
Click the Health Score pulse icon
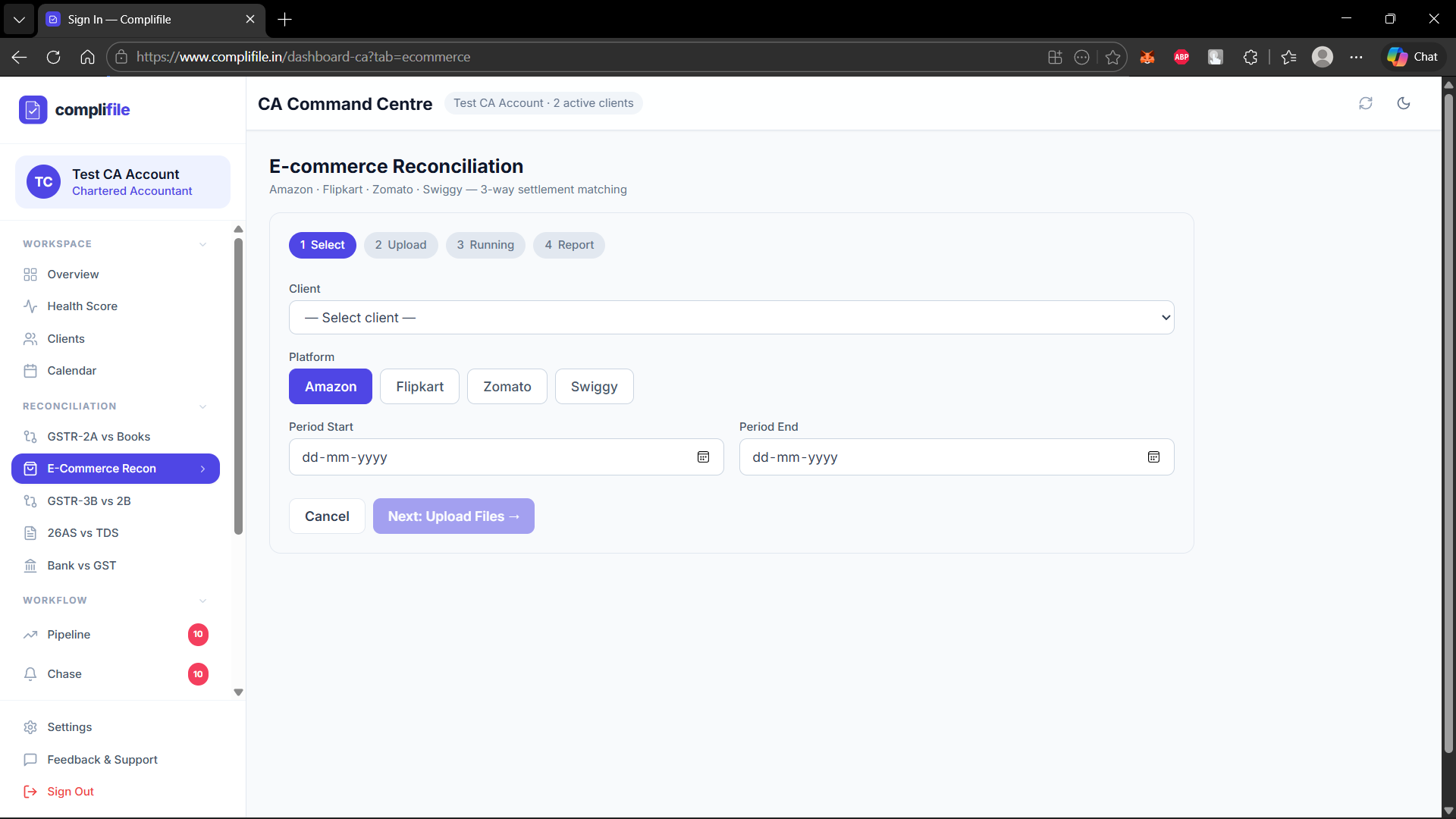[x=30, y=306]
